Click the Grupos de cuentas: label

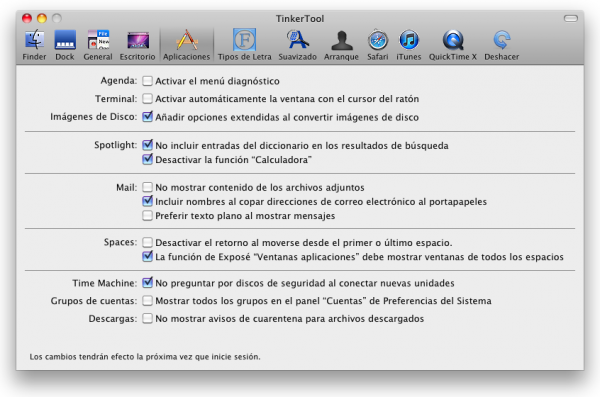pyautogui.click(x=94, y=301)
